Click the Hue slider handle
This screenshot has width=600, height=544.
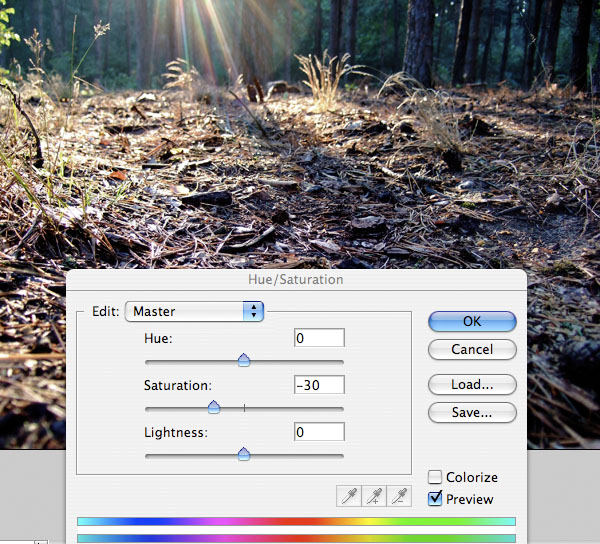[x=244, y=360]
